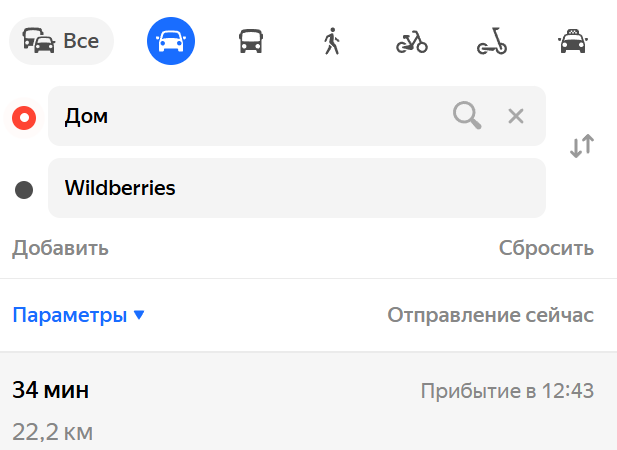Switch to the bicycle route mode
The image size is (617, 450).
click(x=412, y=41)
